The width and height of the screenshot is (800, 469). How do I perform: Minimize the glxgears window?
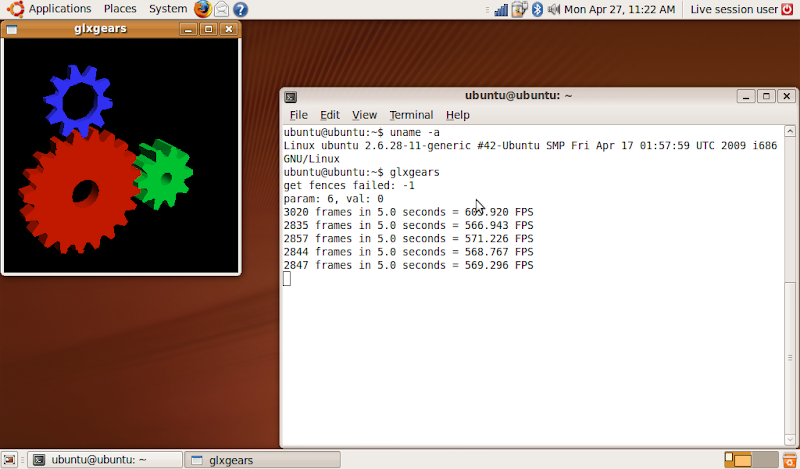tap(188, 29)
